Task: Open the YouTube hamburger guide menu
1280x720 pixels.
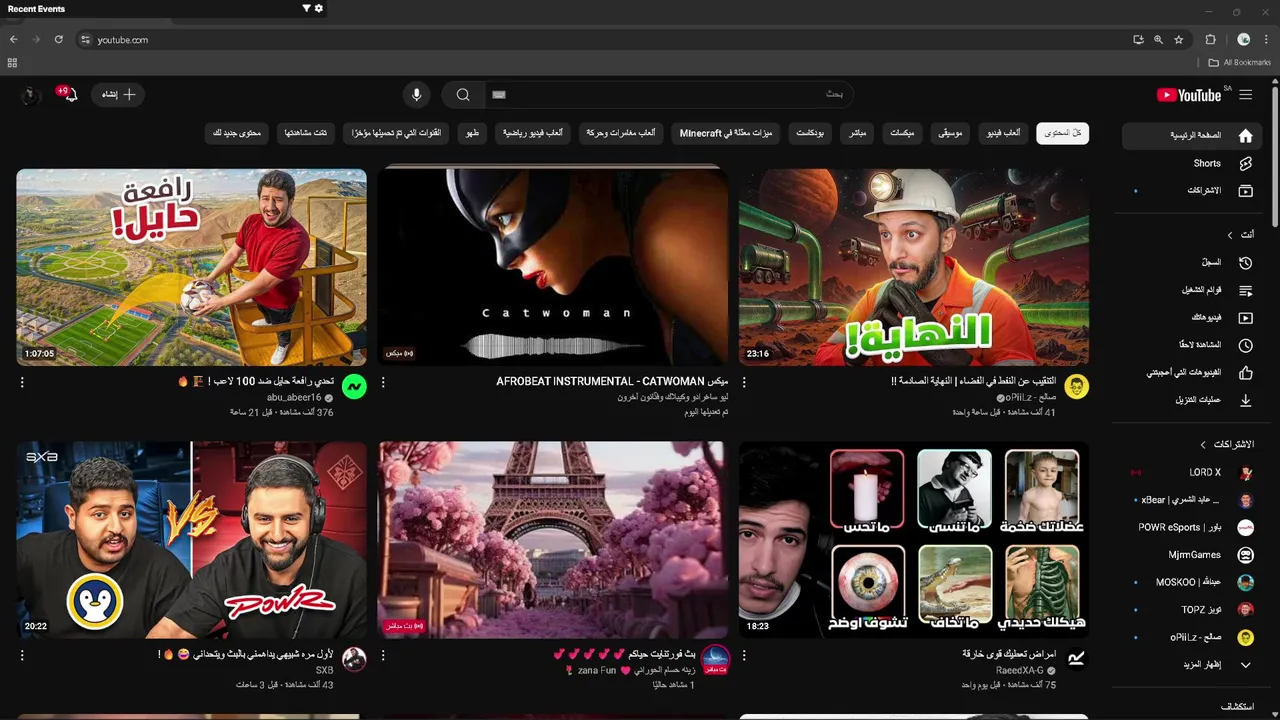Action: click(x=1245, y=95)
